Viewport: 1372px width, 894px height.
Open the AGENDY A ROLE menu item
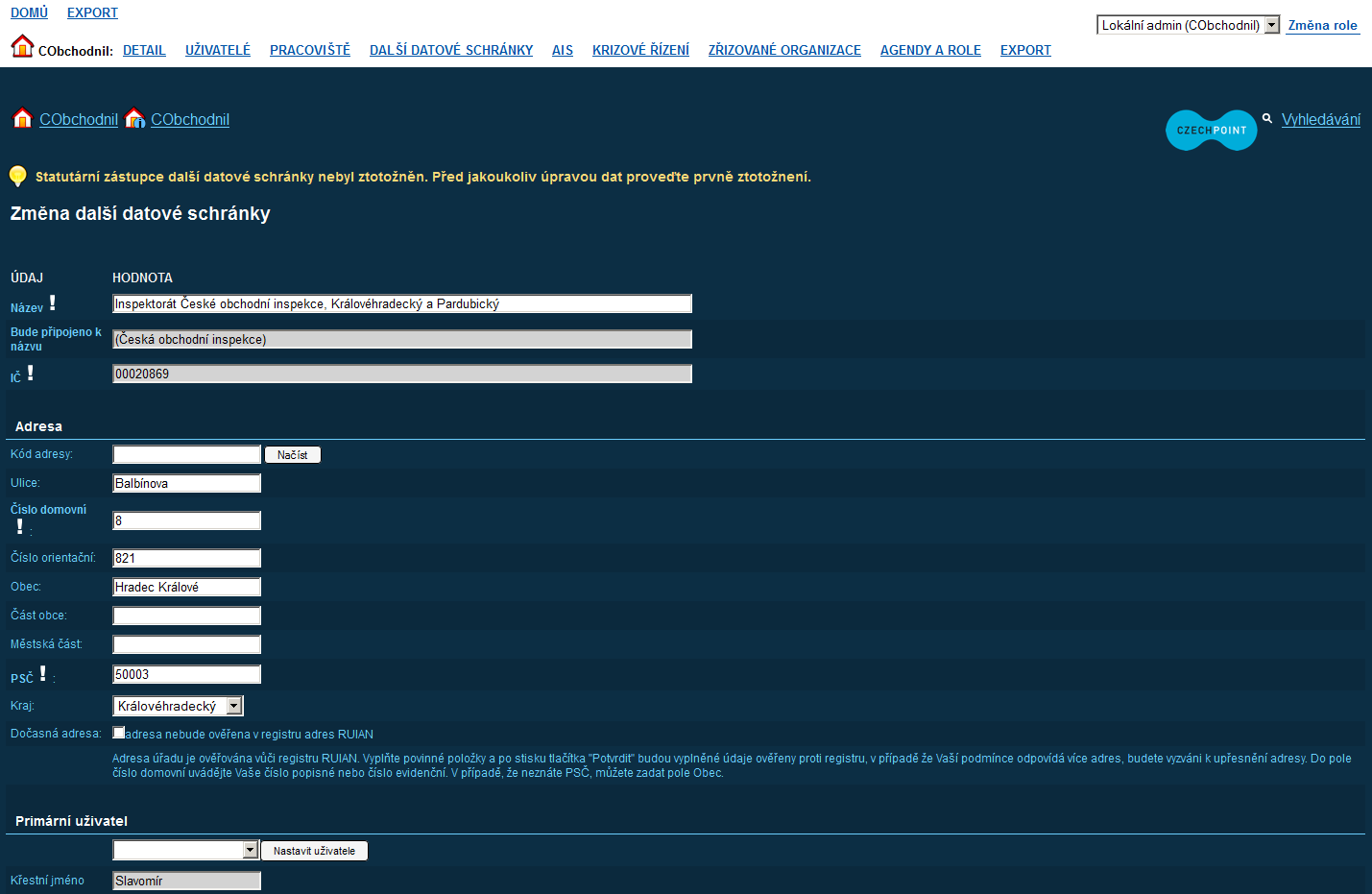930,50
